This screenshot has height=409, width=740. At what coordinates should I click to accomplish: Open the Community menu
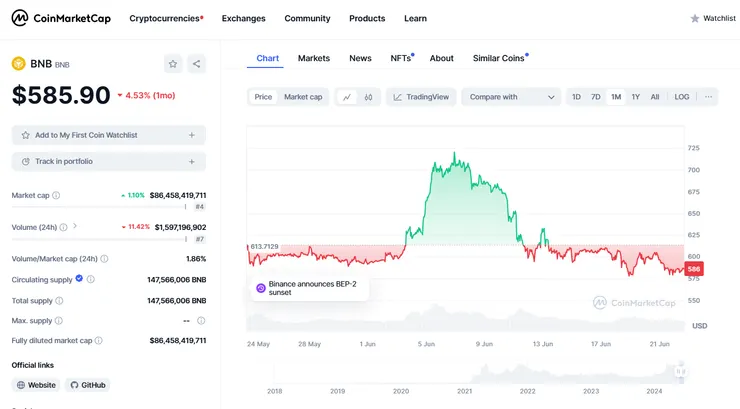coord(307,18)
